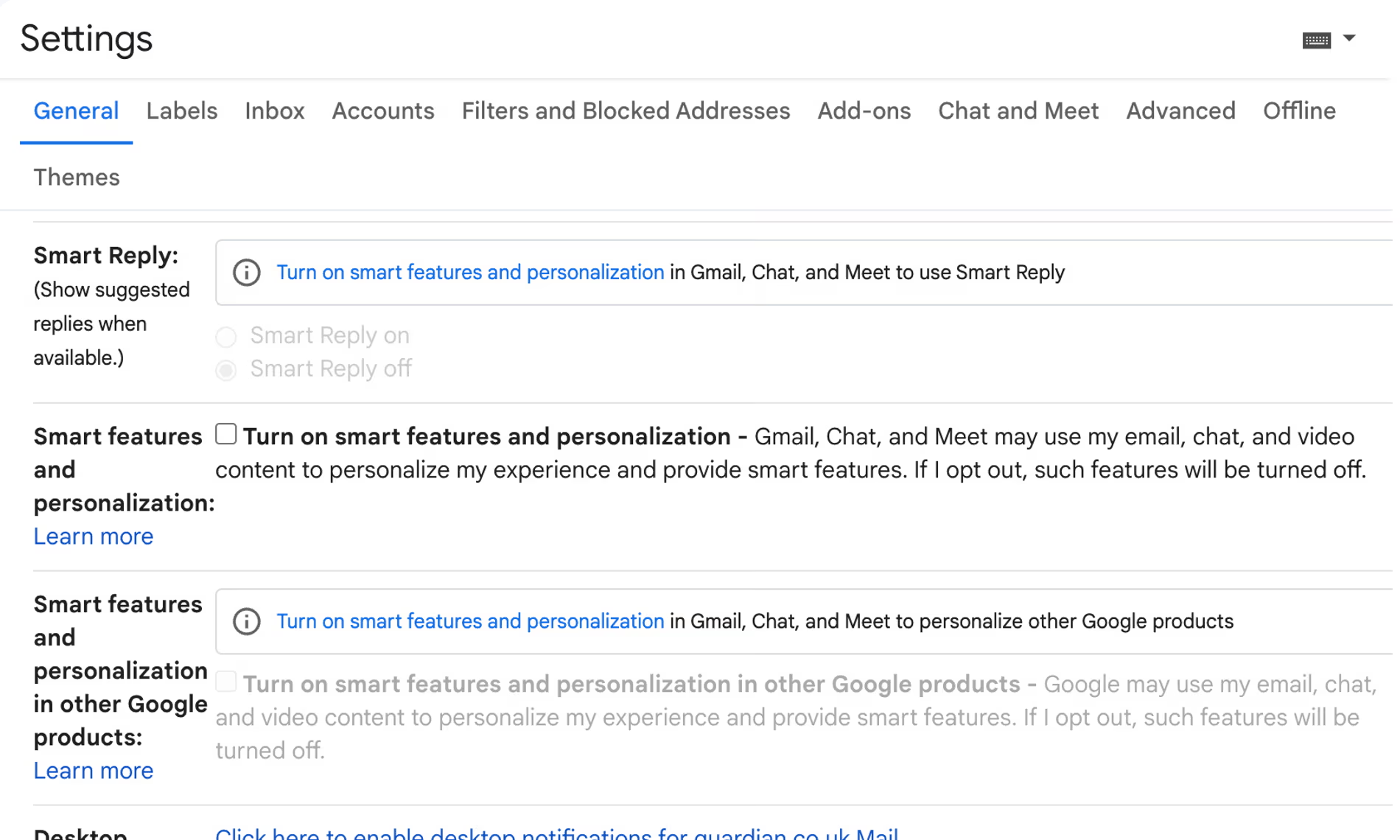
Task: Select the Smart Reply off option
Action: [226, 370]
